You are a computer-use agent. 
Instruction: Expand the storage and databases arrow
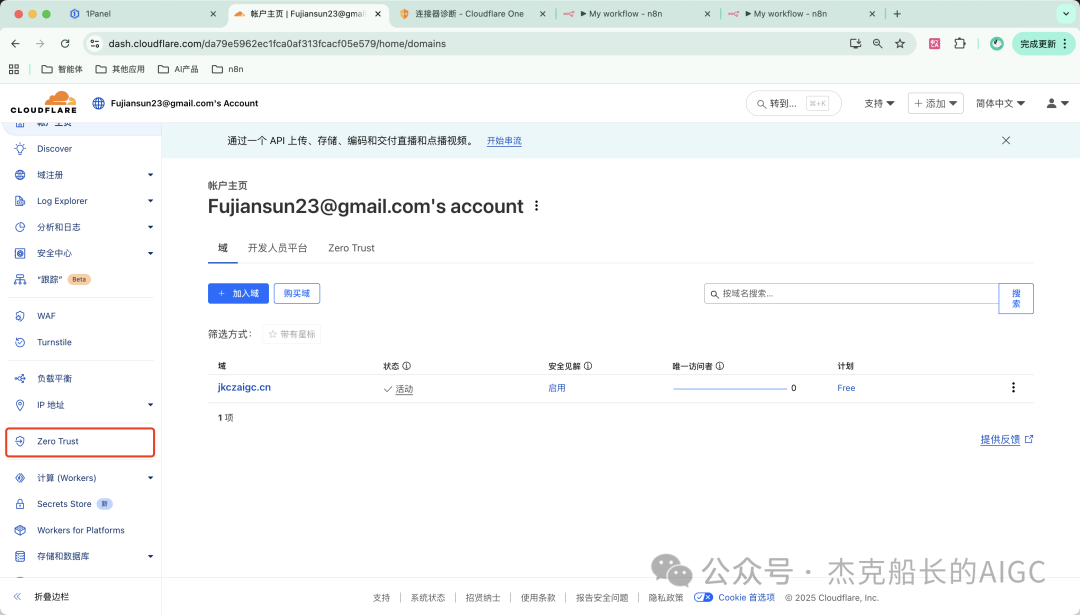pos(150,556)
